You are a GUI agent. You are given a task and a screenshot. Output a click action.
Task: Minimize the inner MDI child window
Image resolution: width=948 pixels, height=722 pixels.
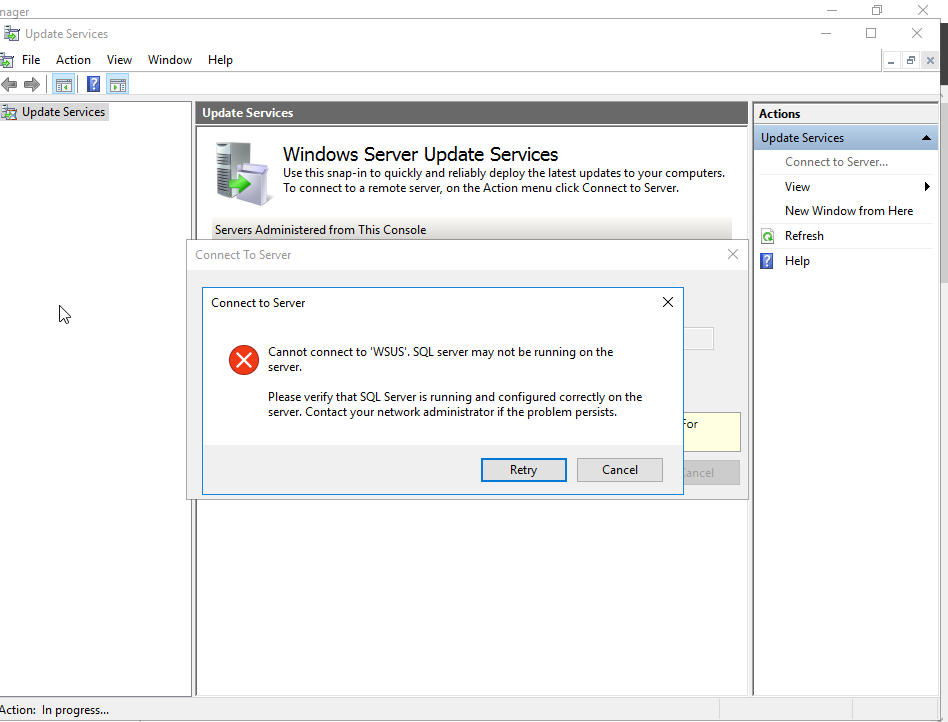click(x=891, y=60)
